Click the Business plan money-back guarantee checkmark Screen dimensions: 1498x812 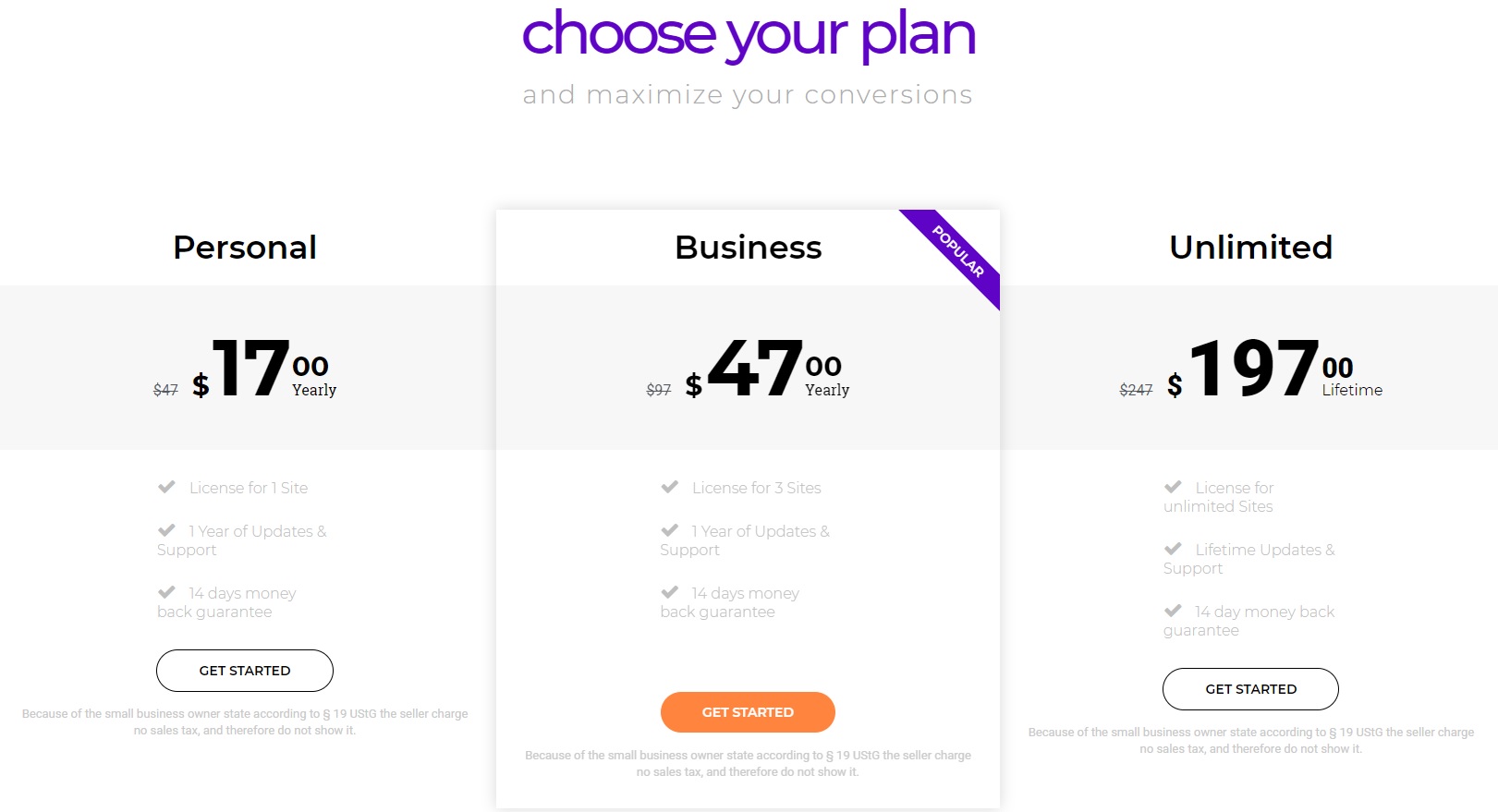tap(670, 592)
